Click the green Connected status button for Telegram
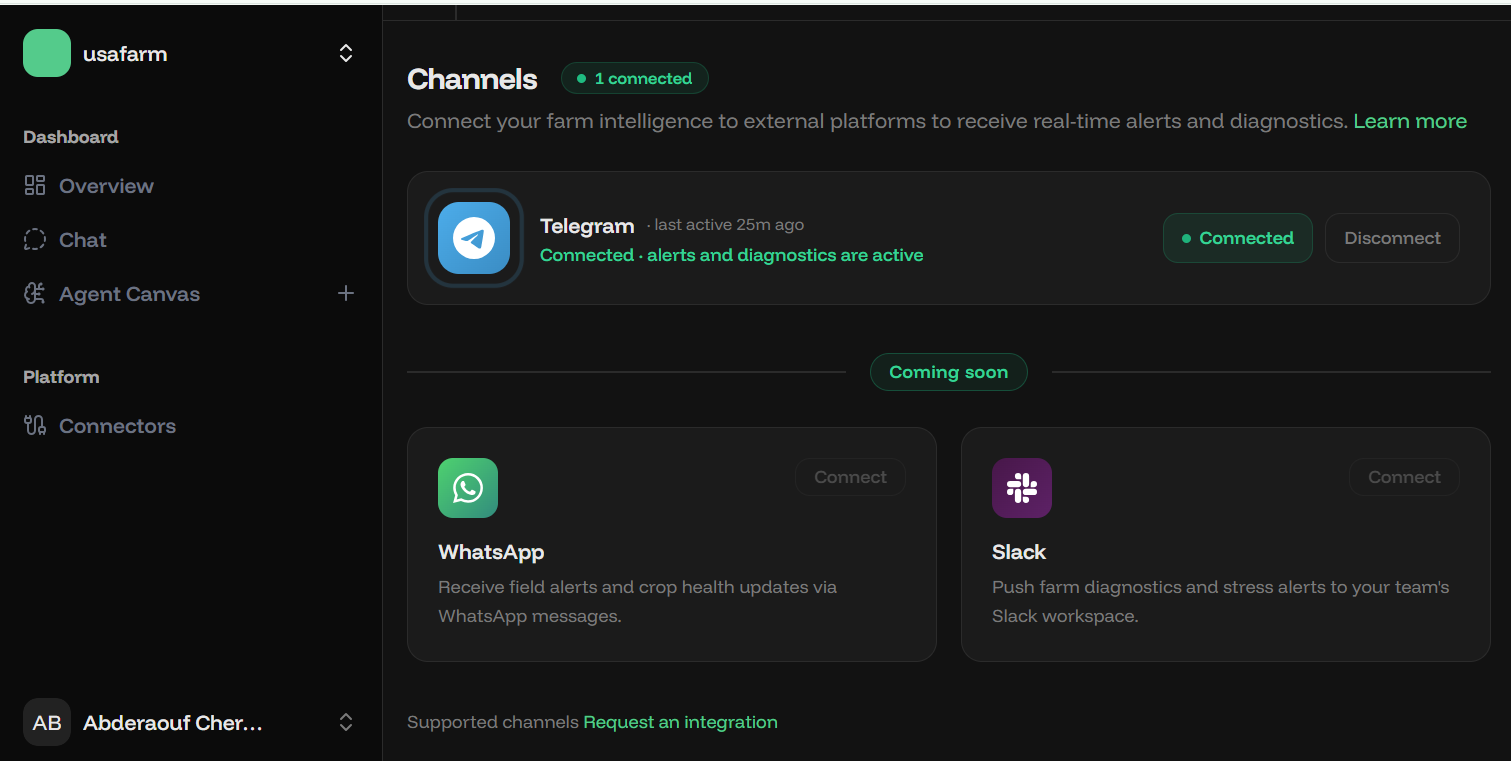 click(1237, 238)
